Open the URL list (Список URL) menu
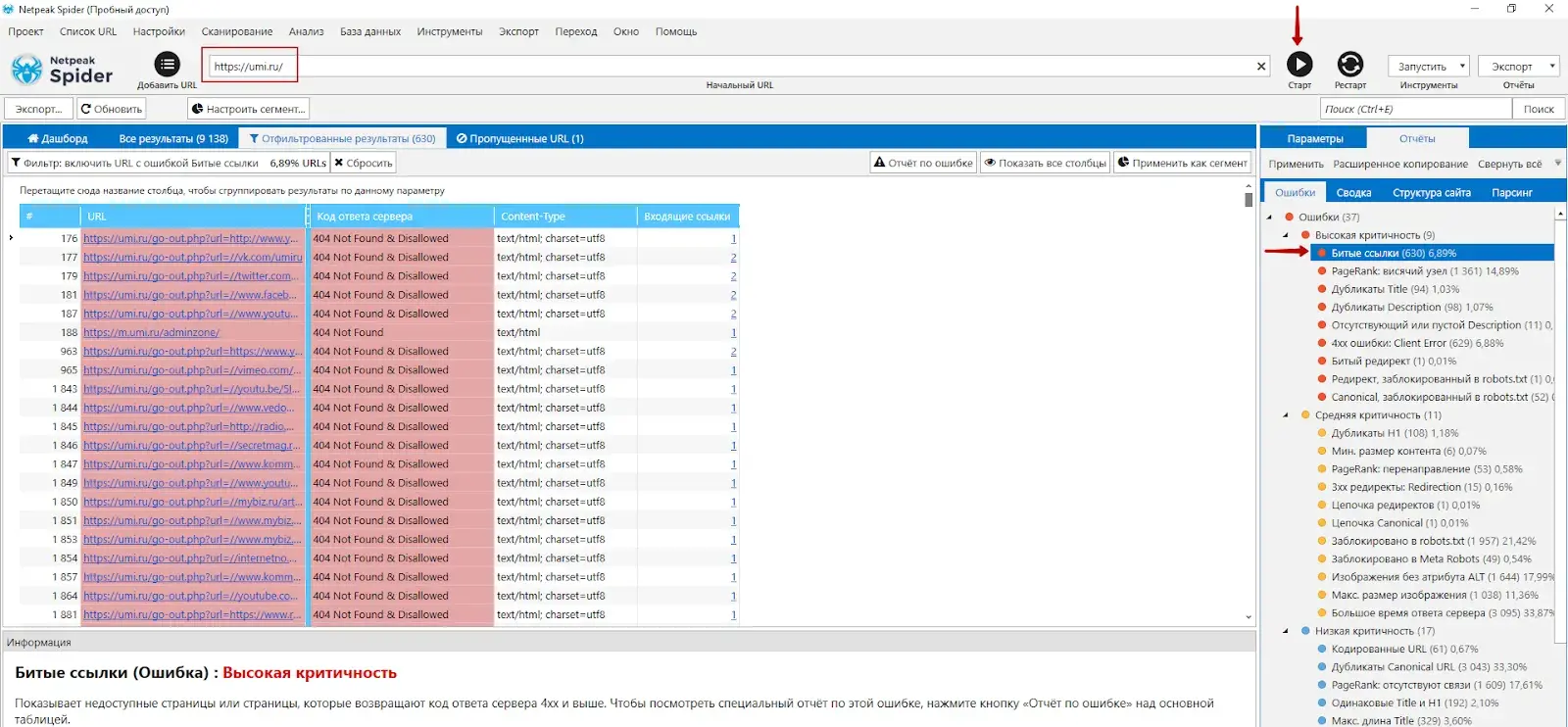The height and width of the screenshot is (727, 1568). 88,31
